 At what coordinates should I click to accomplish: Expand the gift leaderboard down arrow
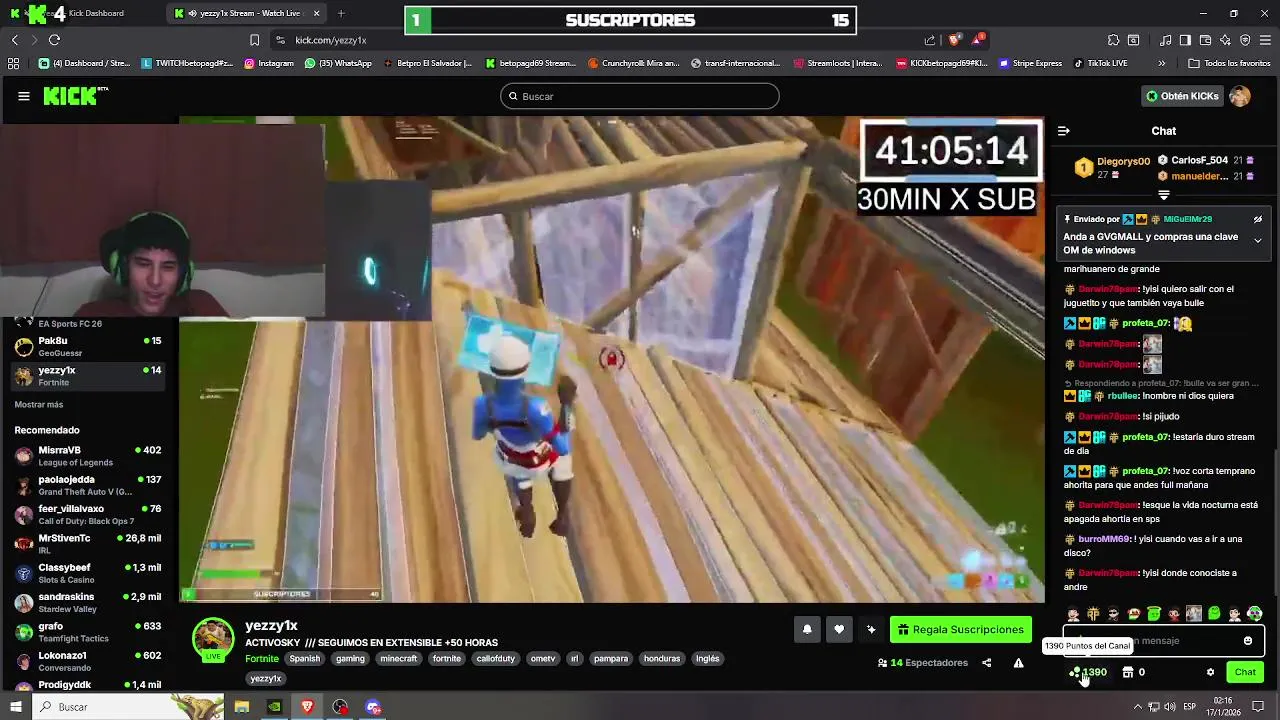pyautogui.click(x=1164, y=195)
